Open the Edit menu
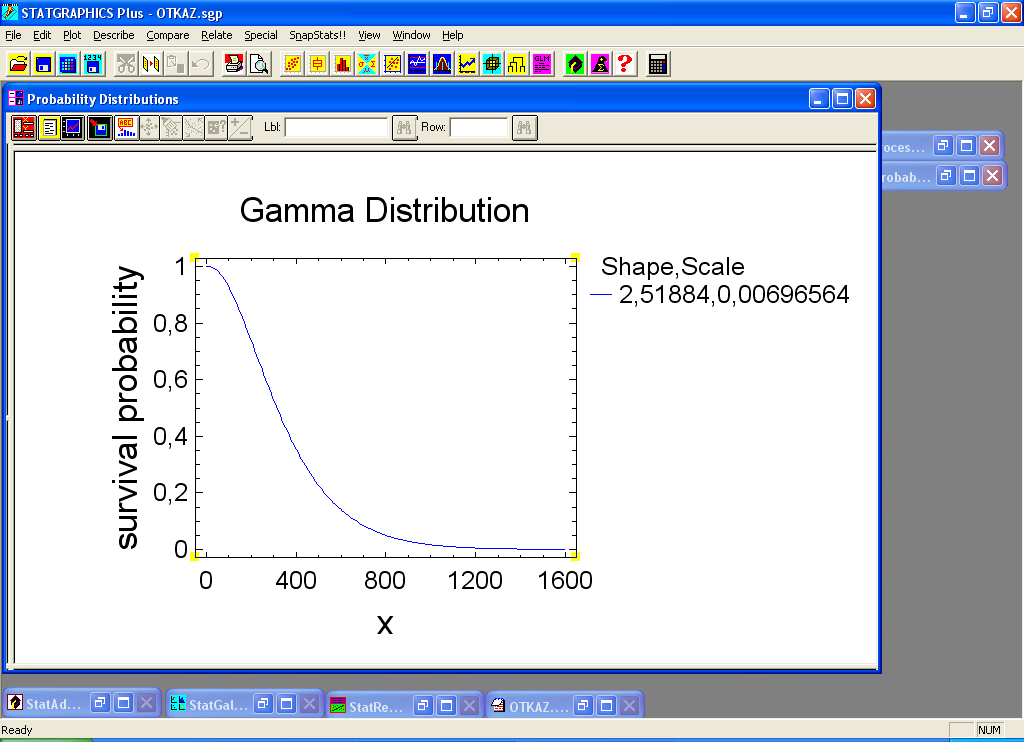 42,35
